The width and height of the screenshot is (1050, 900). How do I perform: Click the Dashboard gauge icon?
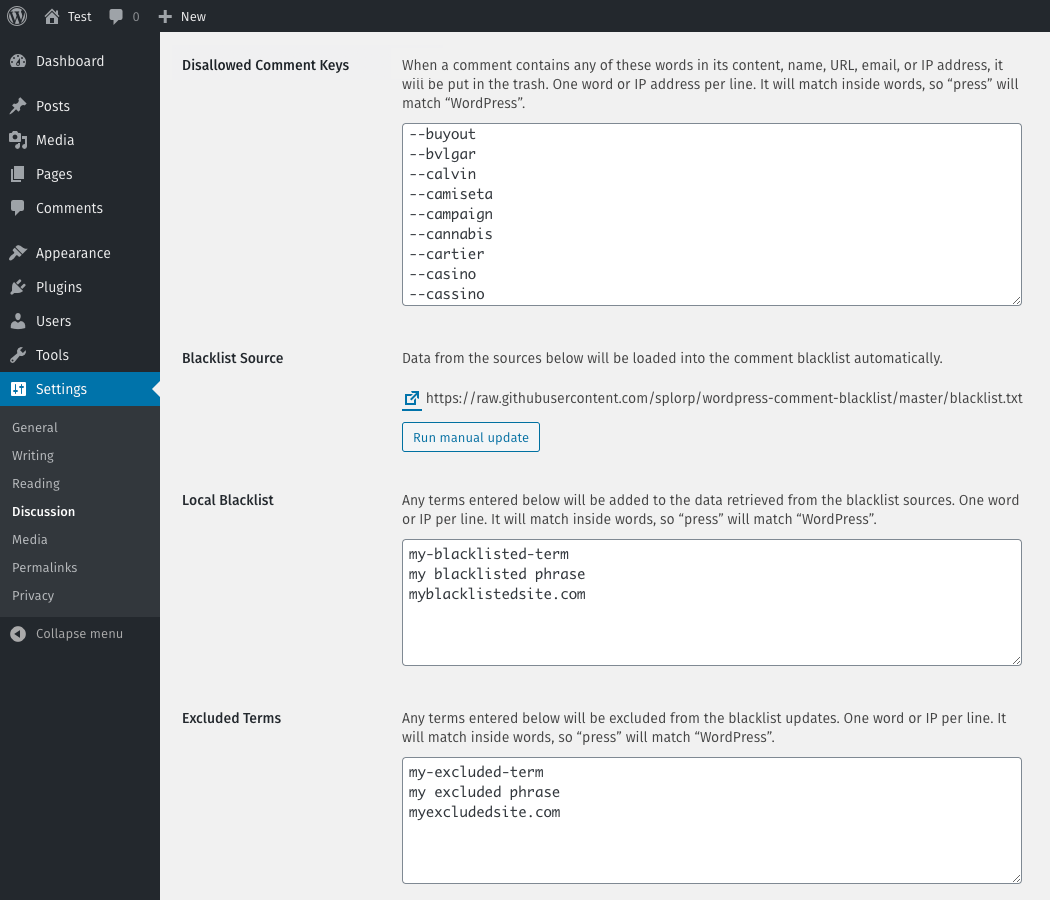pos(18,61)
